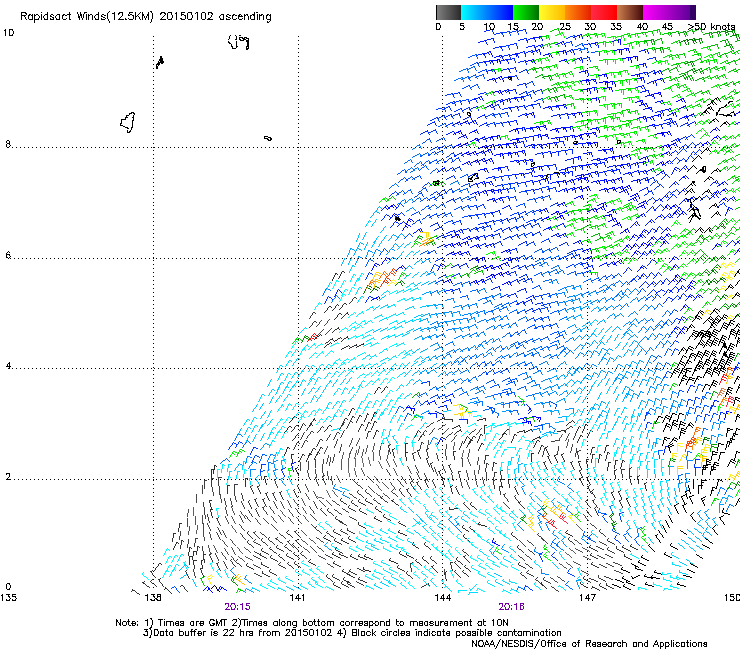Click the purple time label '20:18'
Image resolution: width=740 pixels, height=650 pixels.
tap(511, 607)
